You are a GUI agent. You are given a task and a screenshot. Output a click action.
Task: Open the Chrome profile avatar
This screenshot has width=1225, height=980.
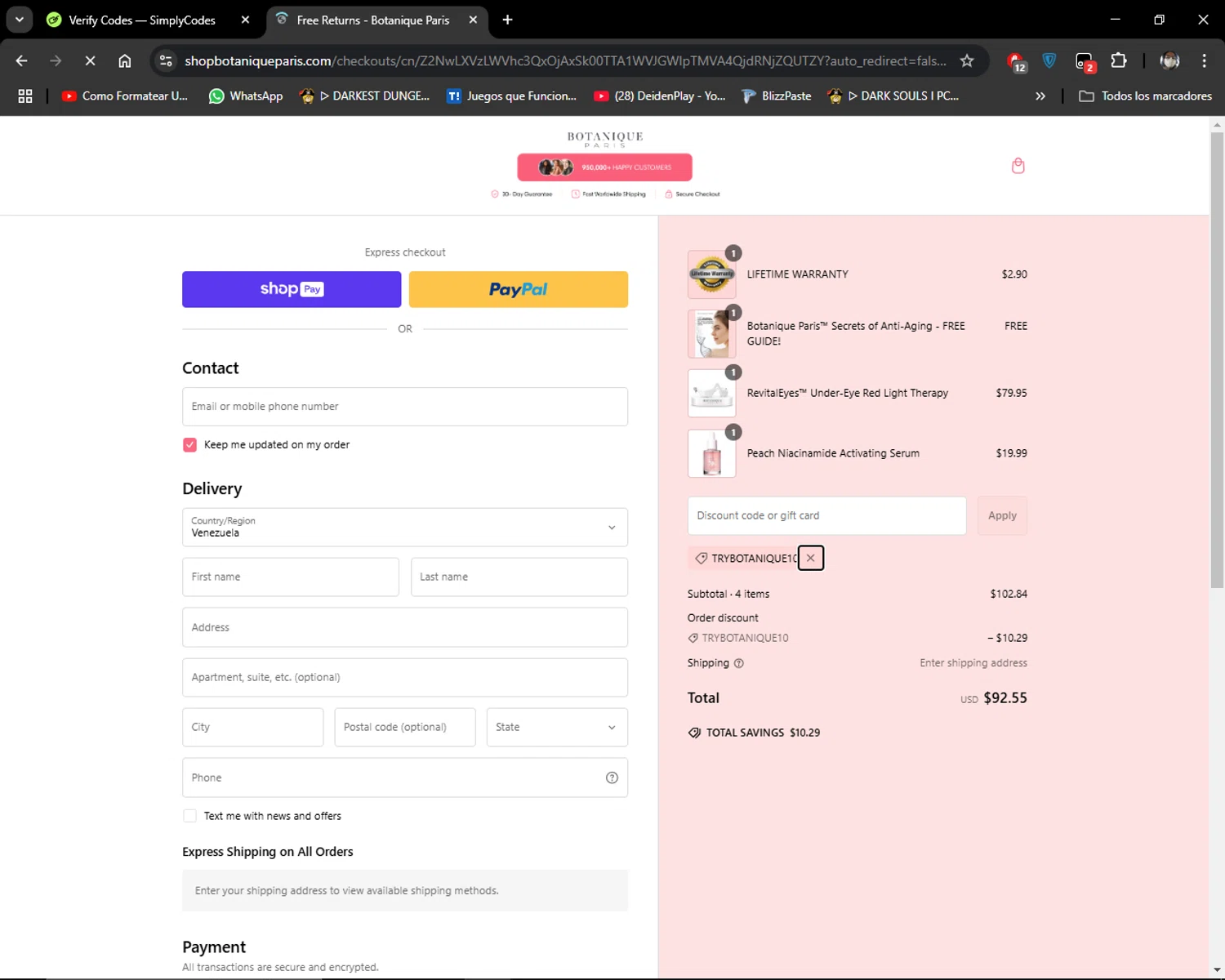tap(1169, 60)
